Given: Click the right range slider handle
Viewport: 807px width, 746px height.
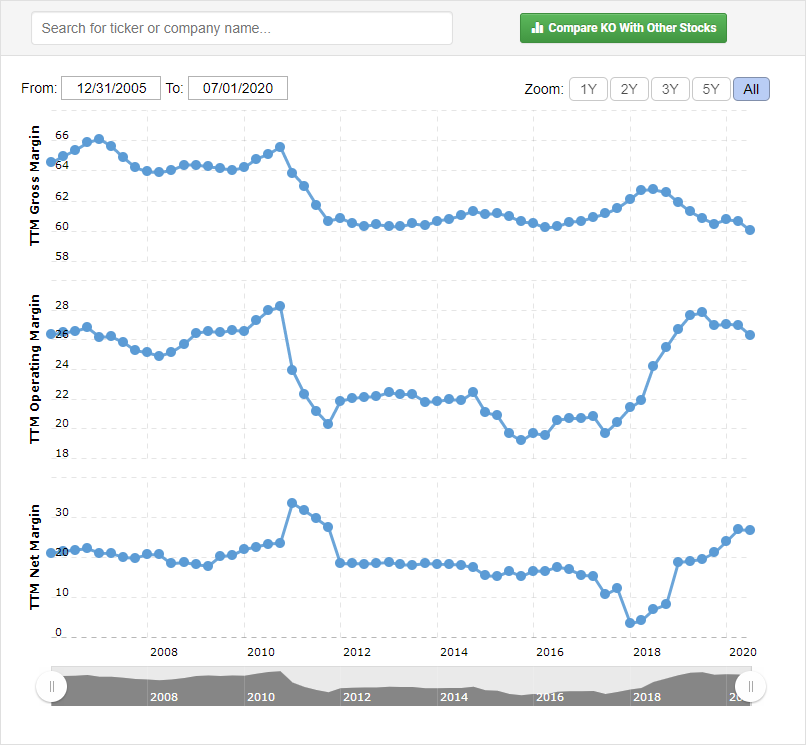Looking at the screenshot, I should pyautogui.click(x=750, y=687).
